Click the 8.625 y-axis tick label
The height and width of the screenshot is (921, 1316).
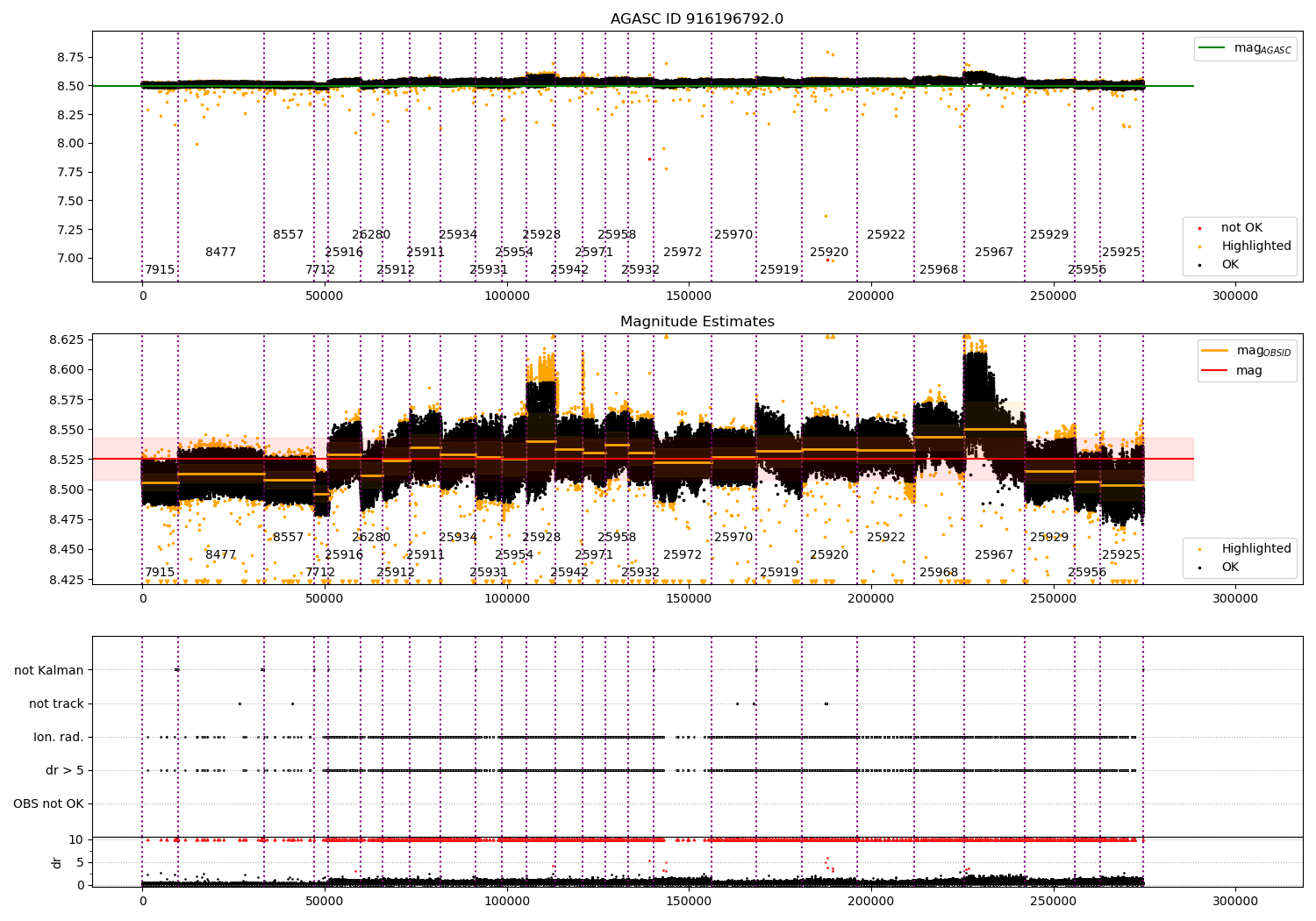(x=66, y=339)
